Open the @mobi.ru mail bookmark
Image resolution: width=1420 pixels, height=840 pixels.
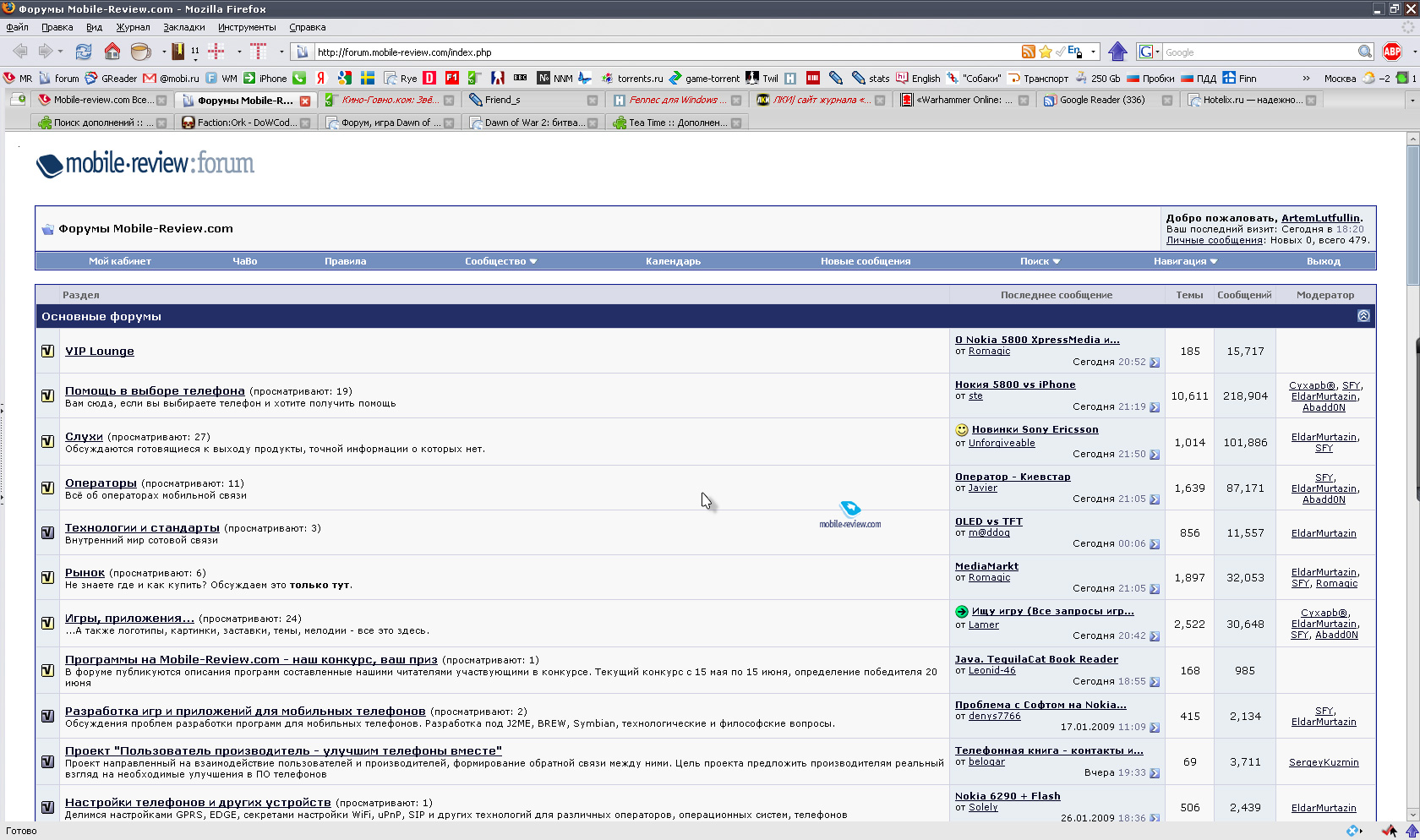(x=172, y=78)
